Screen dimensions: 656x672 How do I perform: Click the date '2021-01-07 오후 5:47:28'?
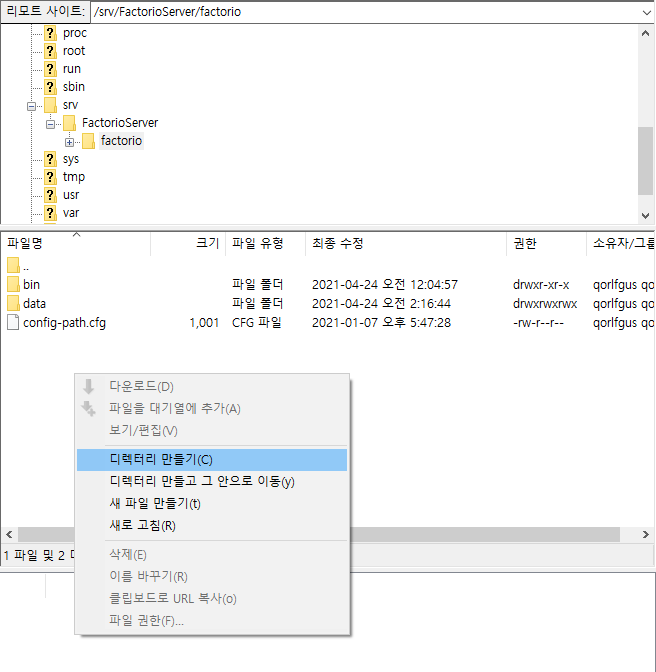click(381, 323)
